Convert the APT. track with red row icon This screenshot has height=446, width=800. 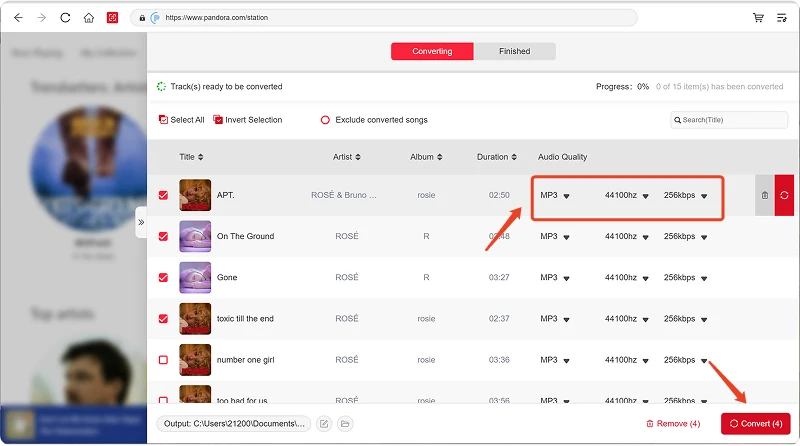pos(784,195)
